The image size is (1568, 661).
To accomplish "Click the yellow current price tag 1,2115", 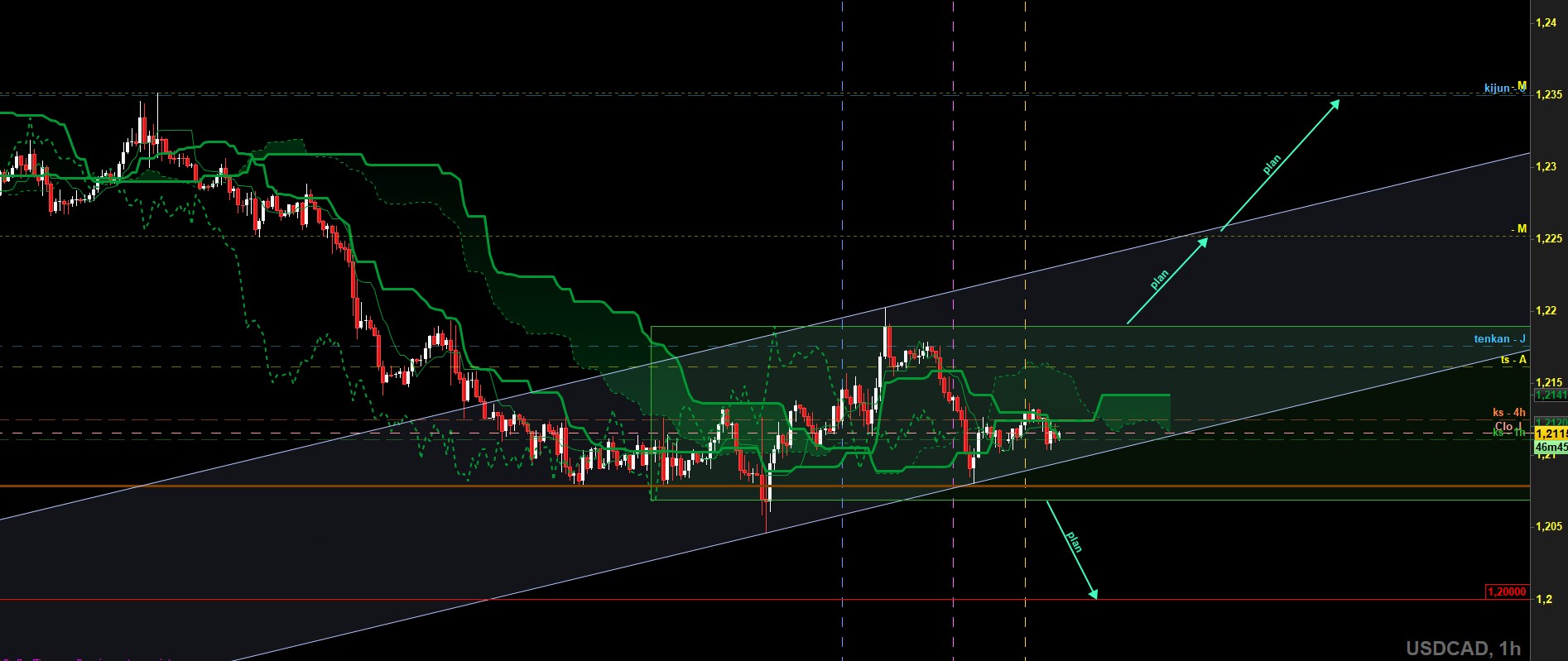I will pyautogui.click(x=1550, y=434).
